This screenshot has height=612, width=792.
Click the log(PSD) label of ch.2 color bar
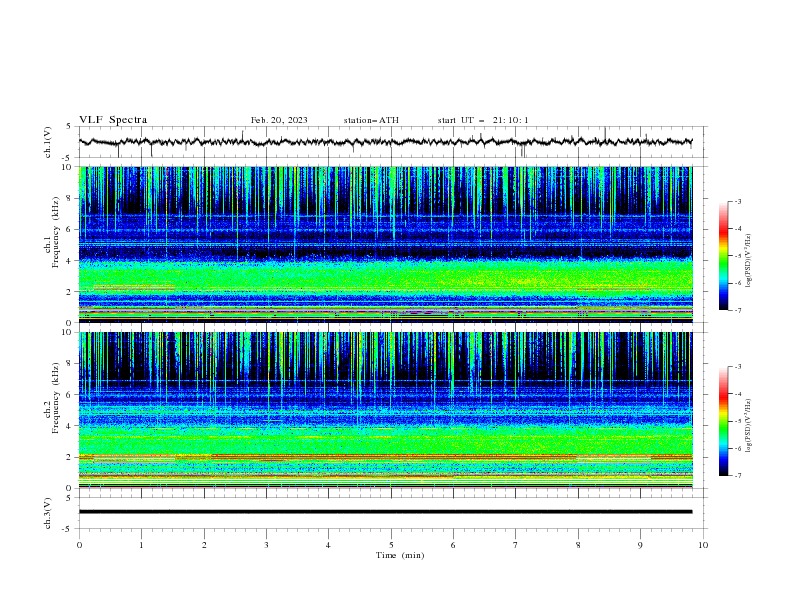(749, 426)
